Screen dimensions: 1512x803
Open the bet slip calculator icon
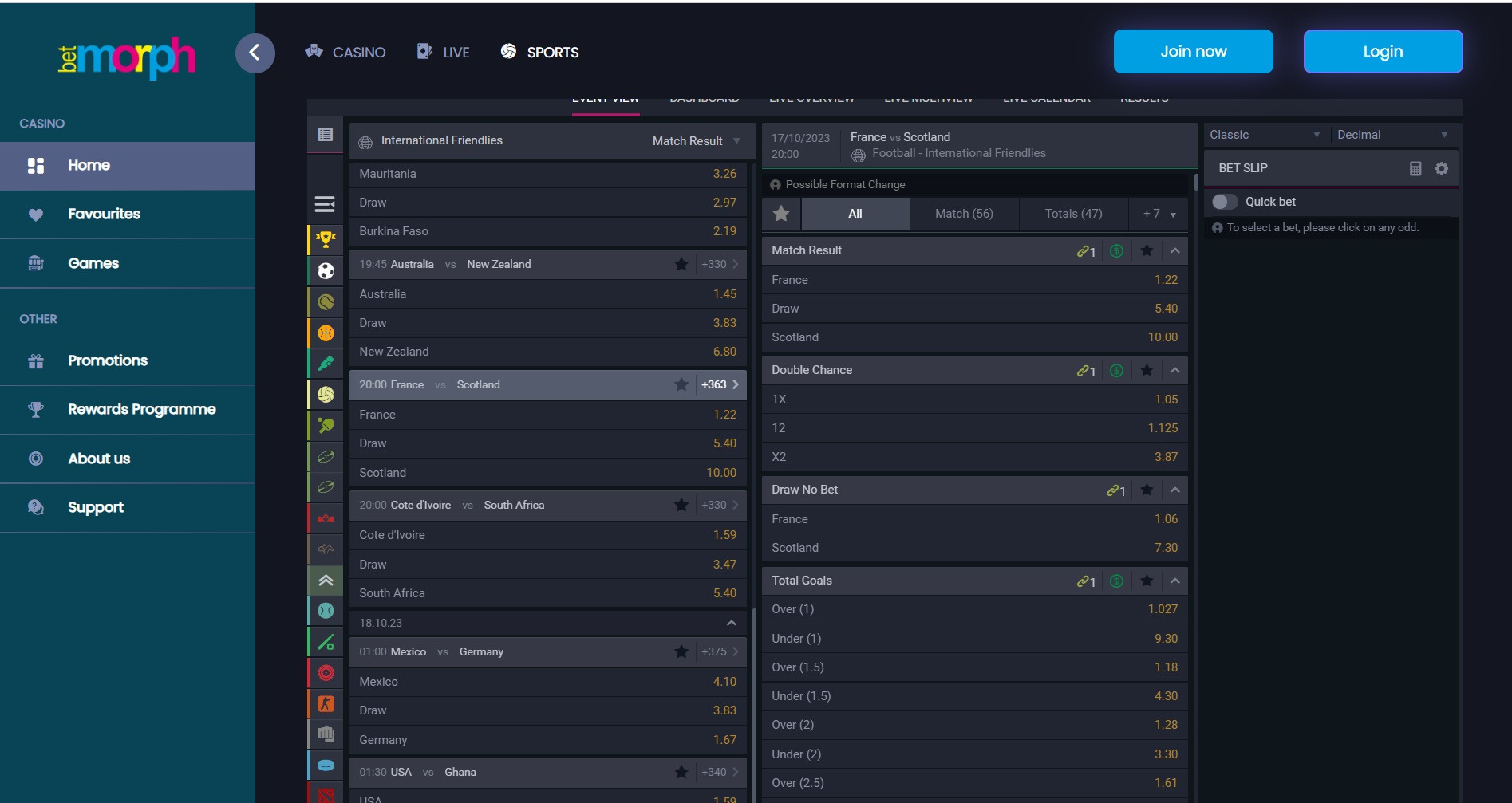1415,168
